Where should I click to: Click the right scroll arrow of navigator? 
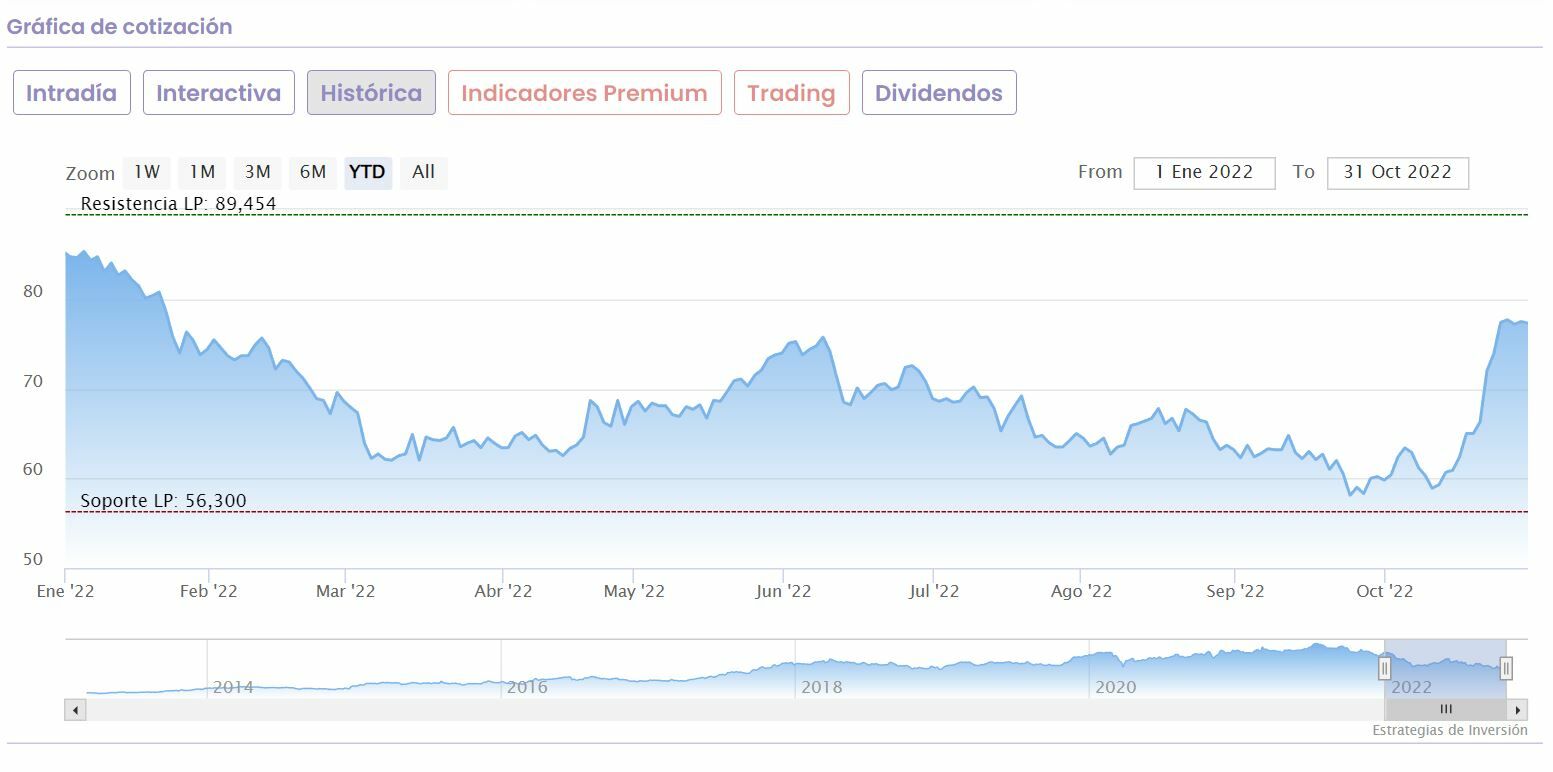(x=1518, y=710)
